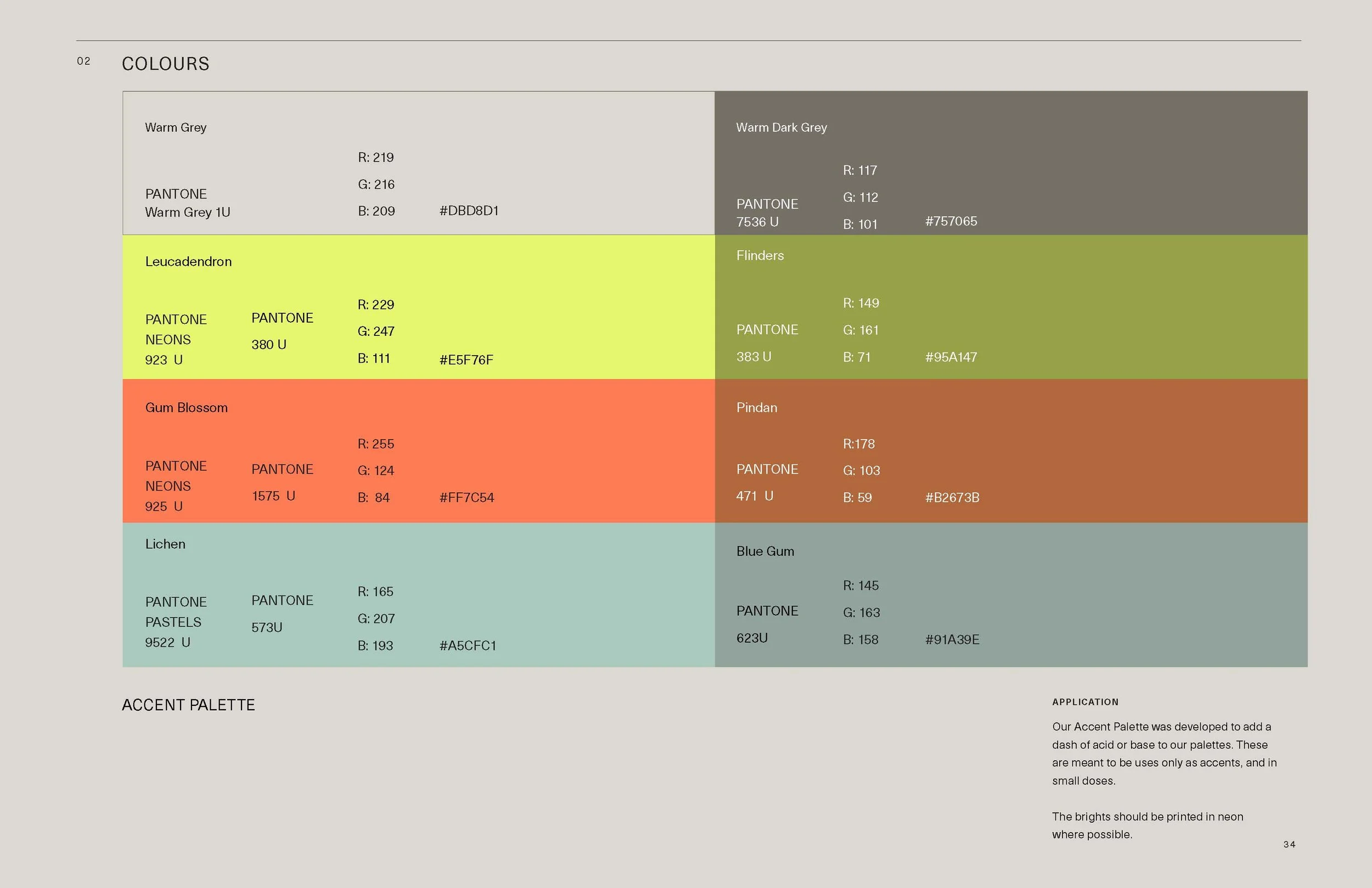
Task: Click hex code #95A147 text
Action: [x=951, y=357]
